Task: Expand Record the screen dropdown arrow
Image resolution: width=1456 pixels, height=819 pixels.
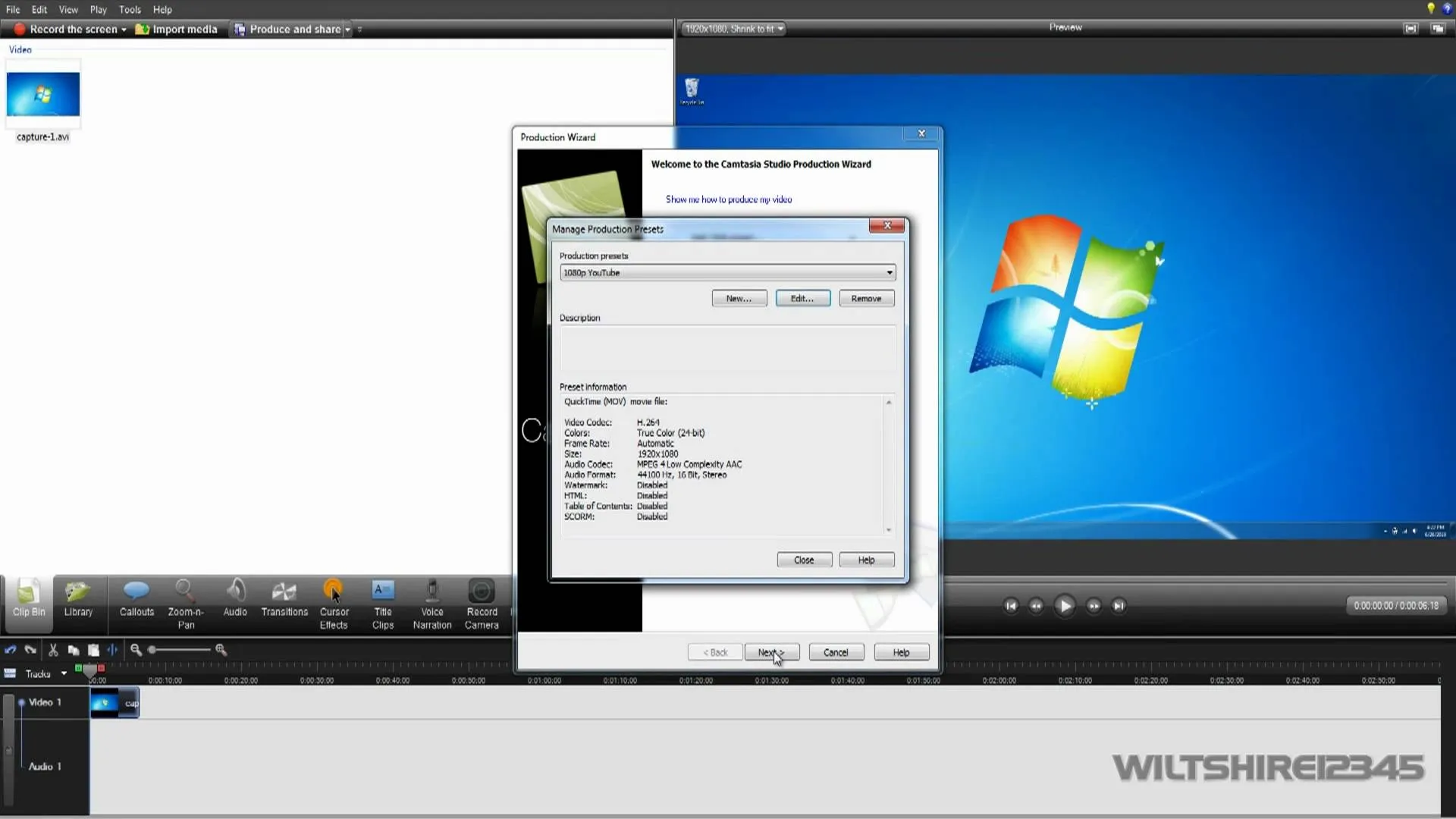Action: coord(124,30)
